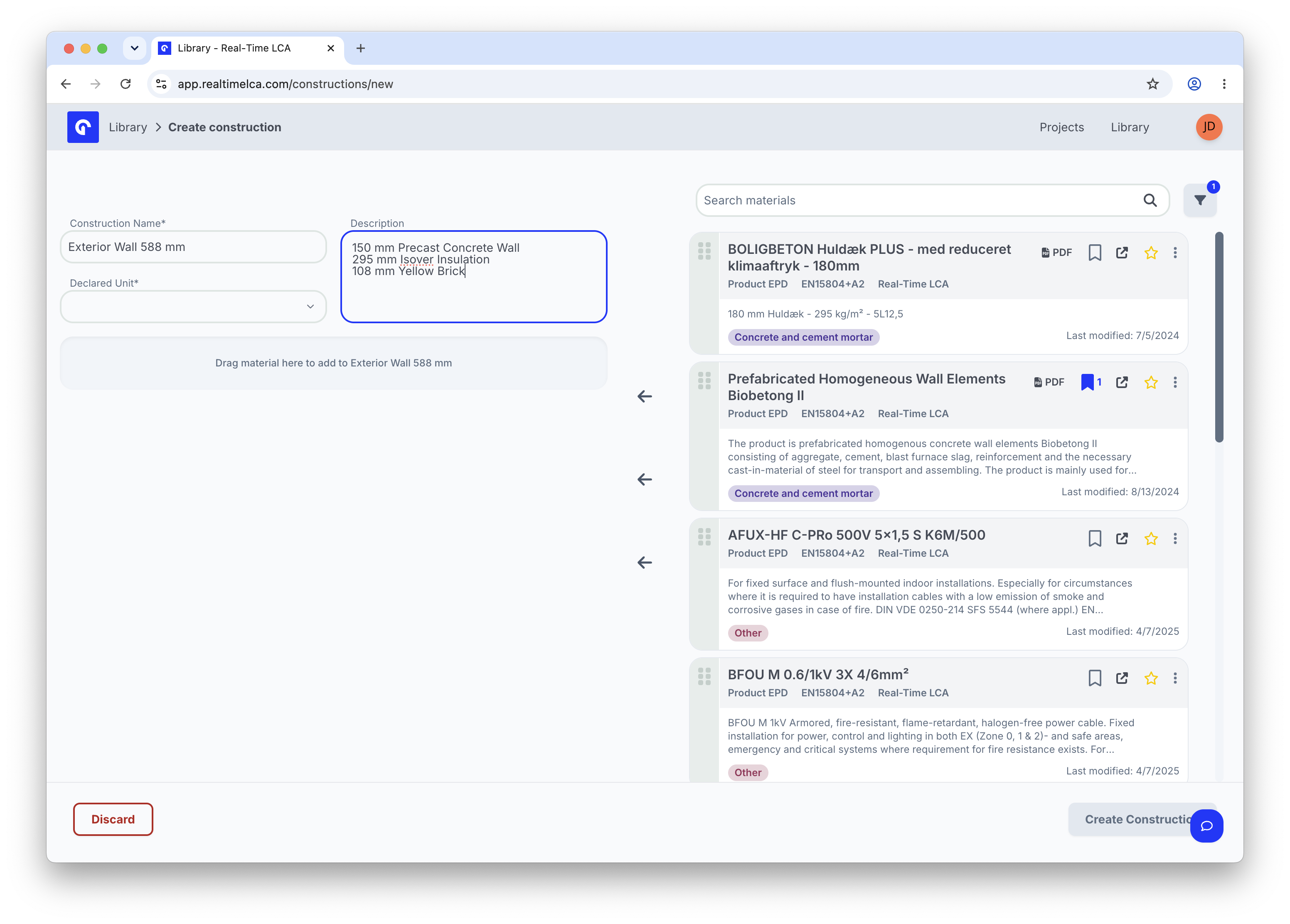Image resolution: width=1290 pixels, height=924 pixels.
Task: Click the browser address bar URL
Action: pyautogui.click(x=285, y=84)
